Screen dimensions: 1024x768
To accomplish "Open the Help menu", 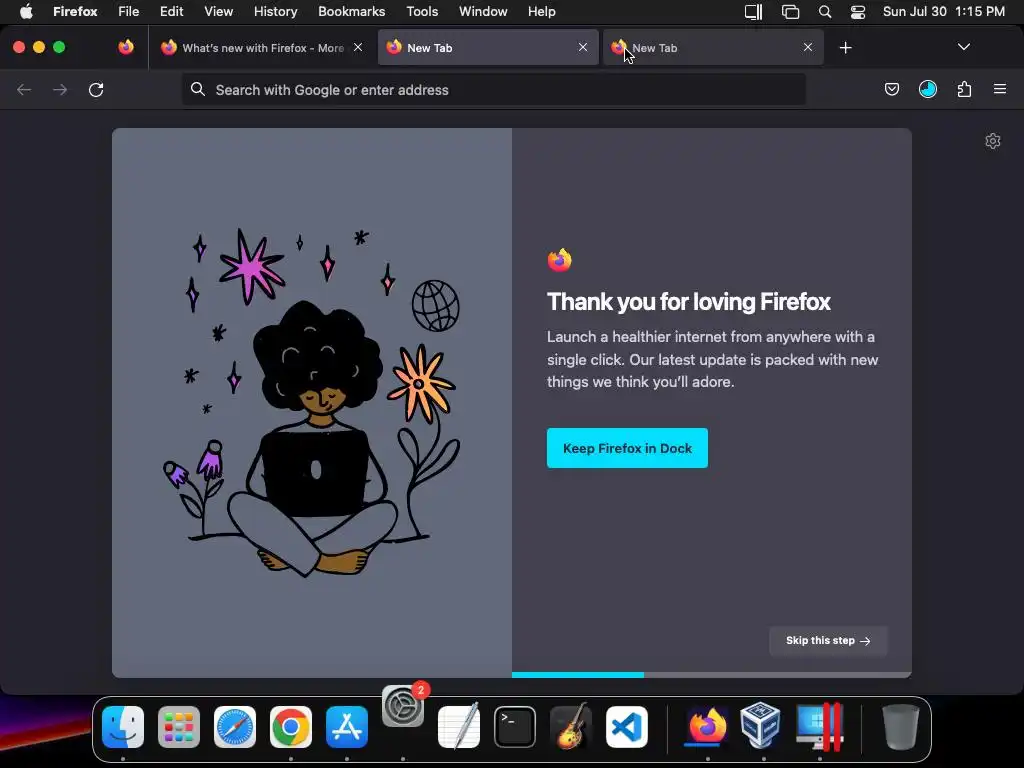I will [541, 11].
